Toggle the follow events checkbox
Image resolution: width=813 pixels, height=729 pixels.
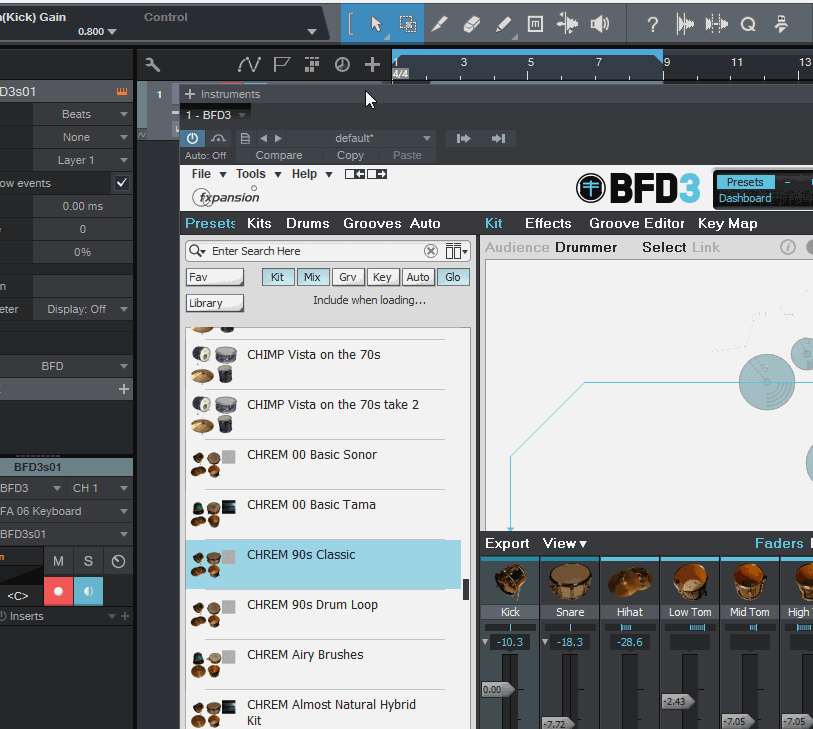122,183
